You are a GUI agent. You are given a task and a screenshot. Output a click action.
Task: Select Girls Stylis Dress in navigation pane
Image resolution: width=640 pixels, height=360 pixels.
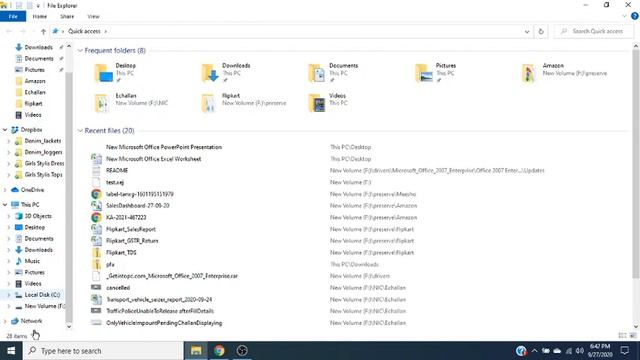click(x=44, y=163)
